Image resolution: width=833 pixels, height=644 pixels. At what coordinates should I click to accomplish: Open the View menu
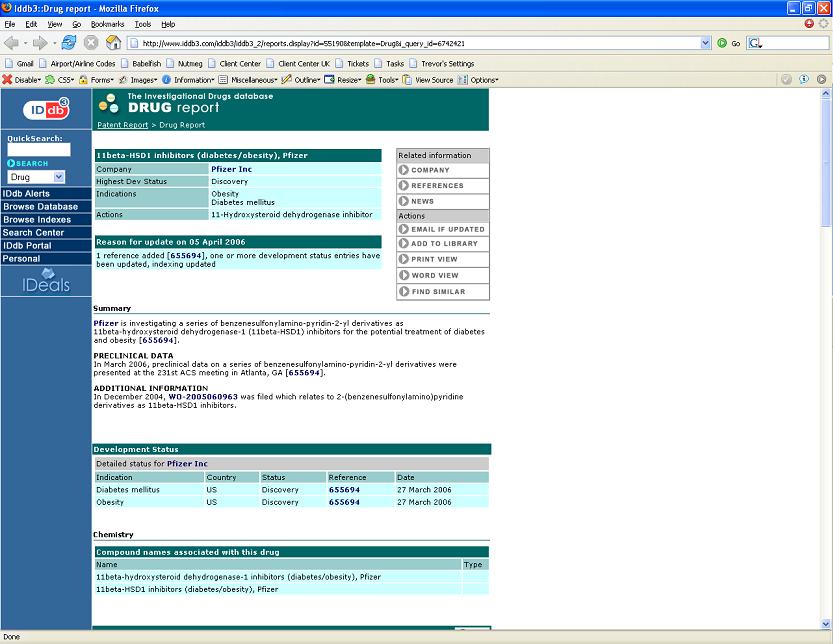(55, 24)
